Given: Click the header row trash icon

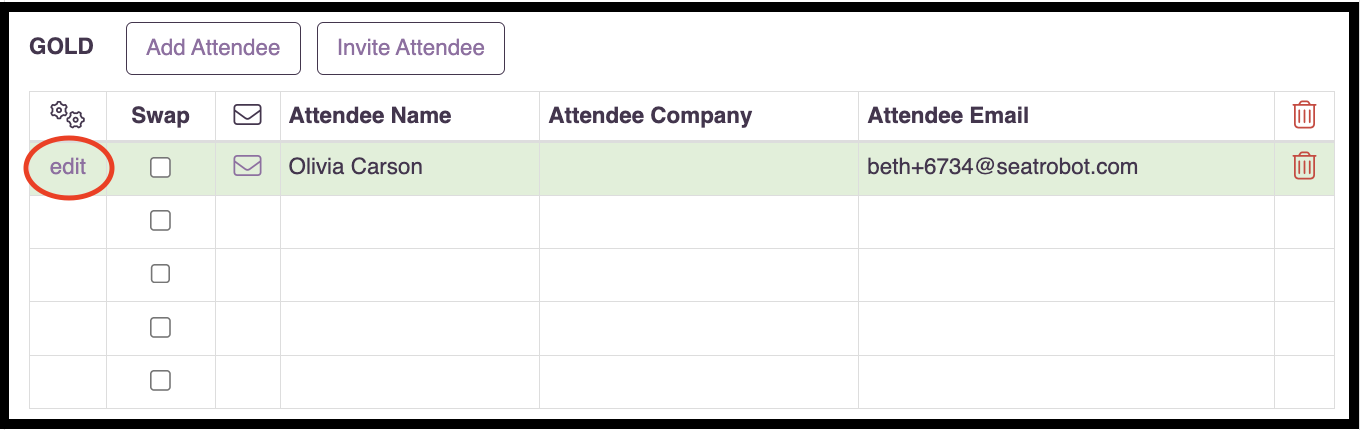Looking at the screenshot, I should tap(1304, 115).
